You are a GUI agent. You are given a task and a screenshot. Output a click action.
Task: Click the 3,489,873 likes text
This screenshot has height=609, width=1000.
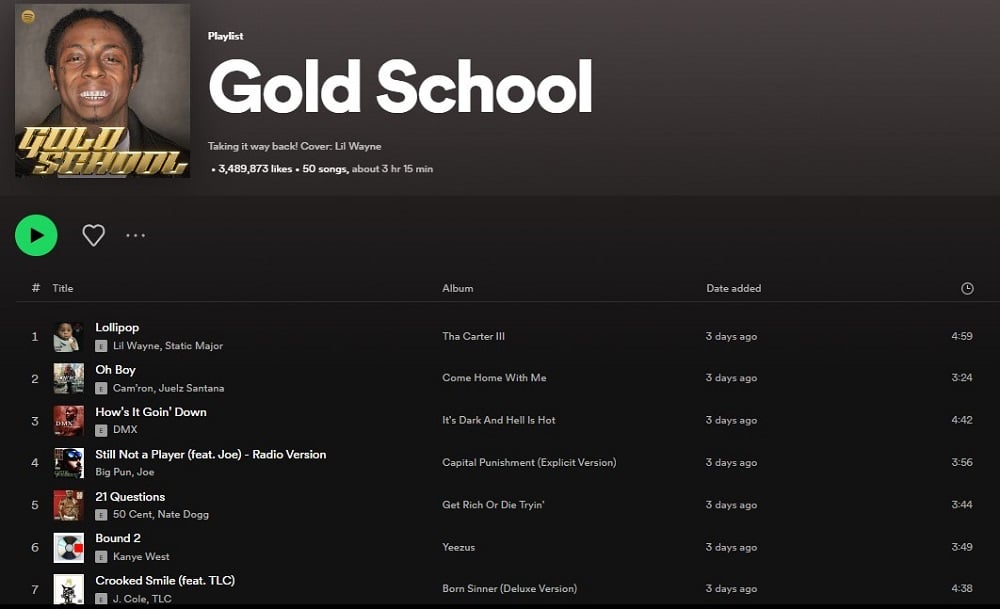point(255,169)
